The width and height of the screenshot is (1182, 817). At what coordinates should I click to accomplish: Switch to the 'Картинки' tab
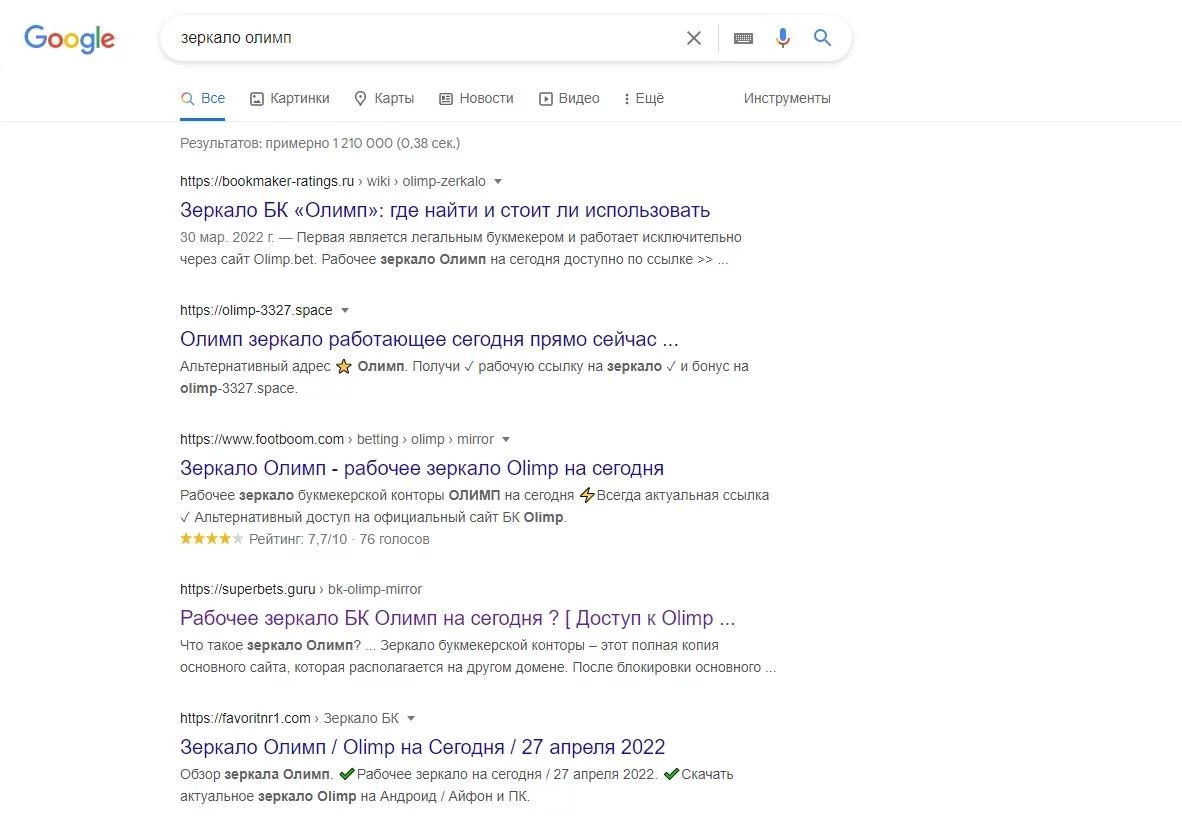click(x=290, y=99)
